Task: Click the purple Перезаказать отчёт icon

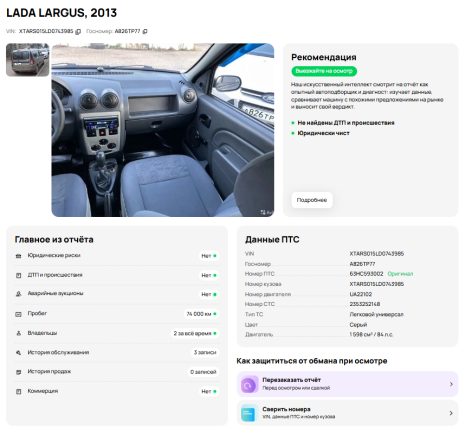Action: pyautogui.click(x=249, y=384)
